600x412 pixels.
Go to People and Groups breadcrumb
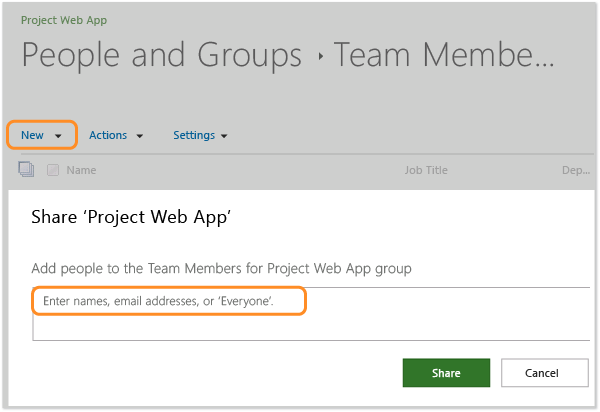(161, 56)
